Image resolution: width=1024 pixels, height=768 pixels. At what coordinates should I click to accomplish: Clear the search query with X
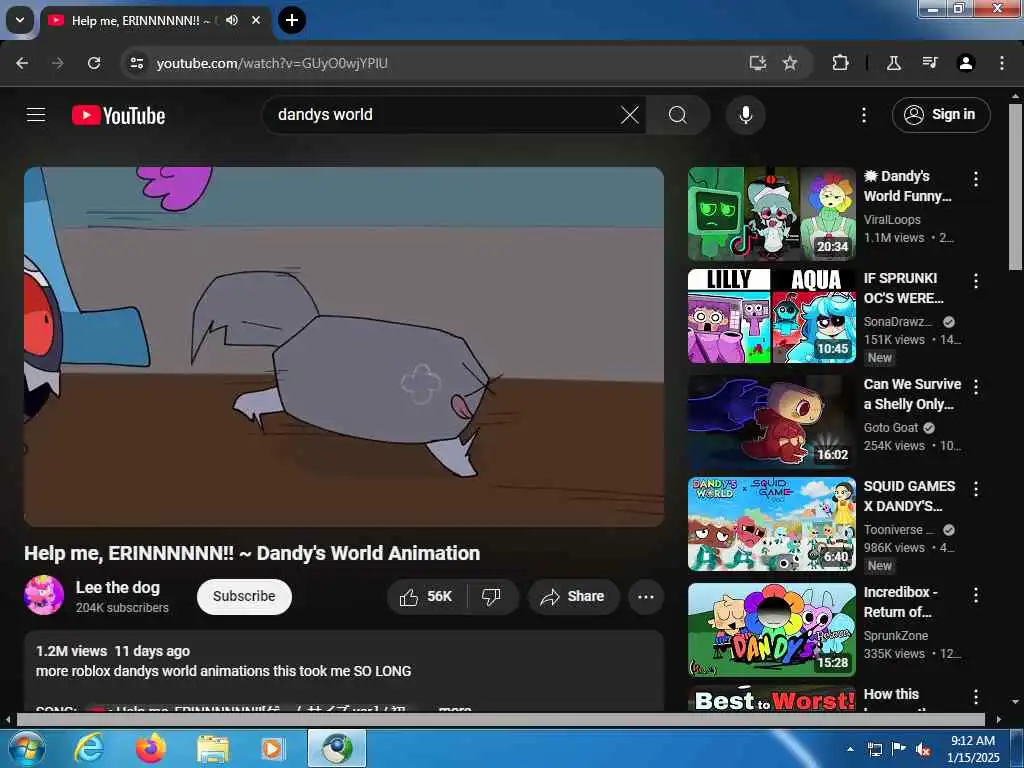coord(630,115)
